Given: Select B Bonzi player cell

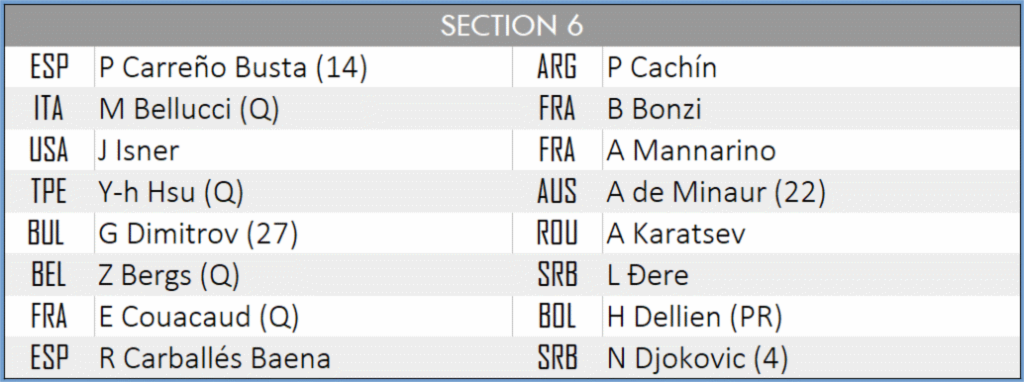Looking at the screenshot, I should 810,108.
